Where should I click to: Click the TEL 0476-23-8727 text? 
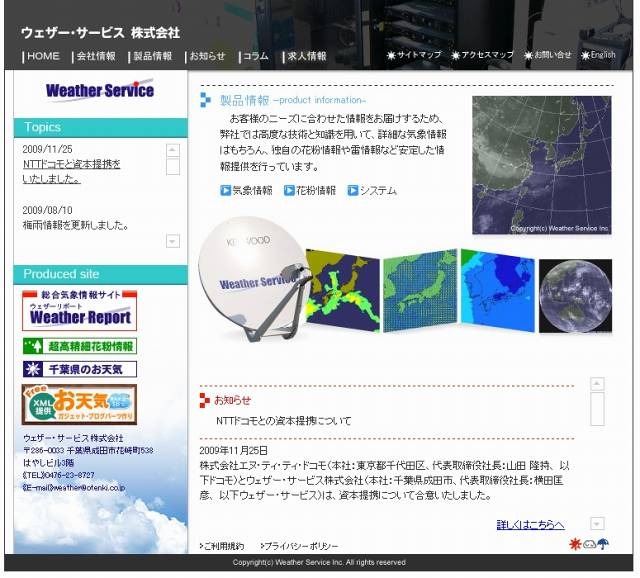[59, 475]
